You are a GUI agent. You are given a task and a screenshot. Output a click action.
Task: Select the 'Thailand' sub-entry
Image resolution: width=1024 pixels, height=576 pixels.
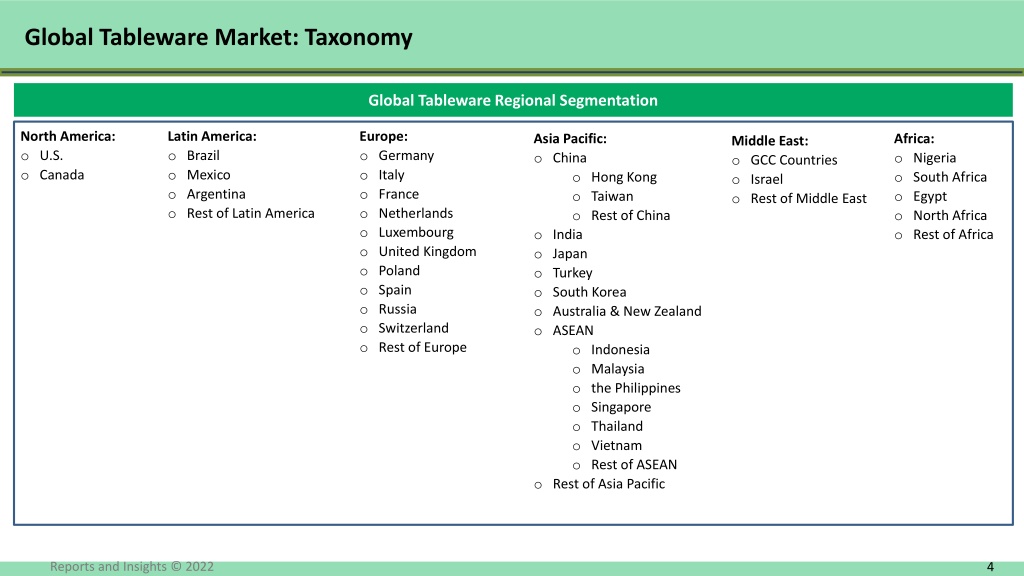coord(616,426)
